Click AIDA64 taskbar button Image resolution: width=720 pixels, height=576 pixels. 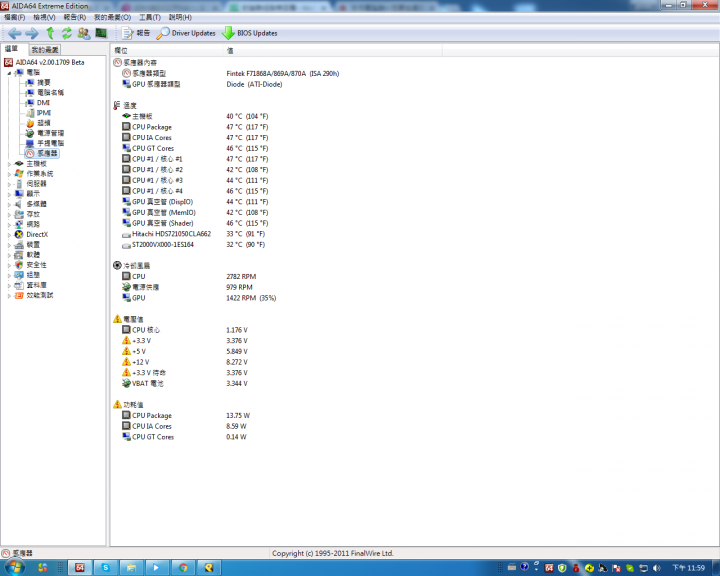coord(80,568)
